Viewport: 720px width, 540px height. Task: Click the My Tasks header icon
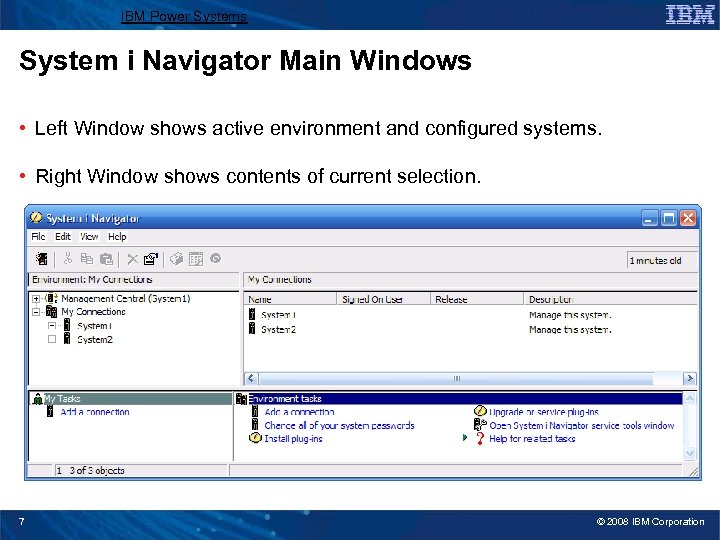click(38, 399)
